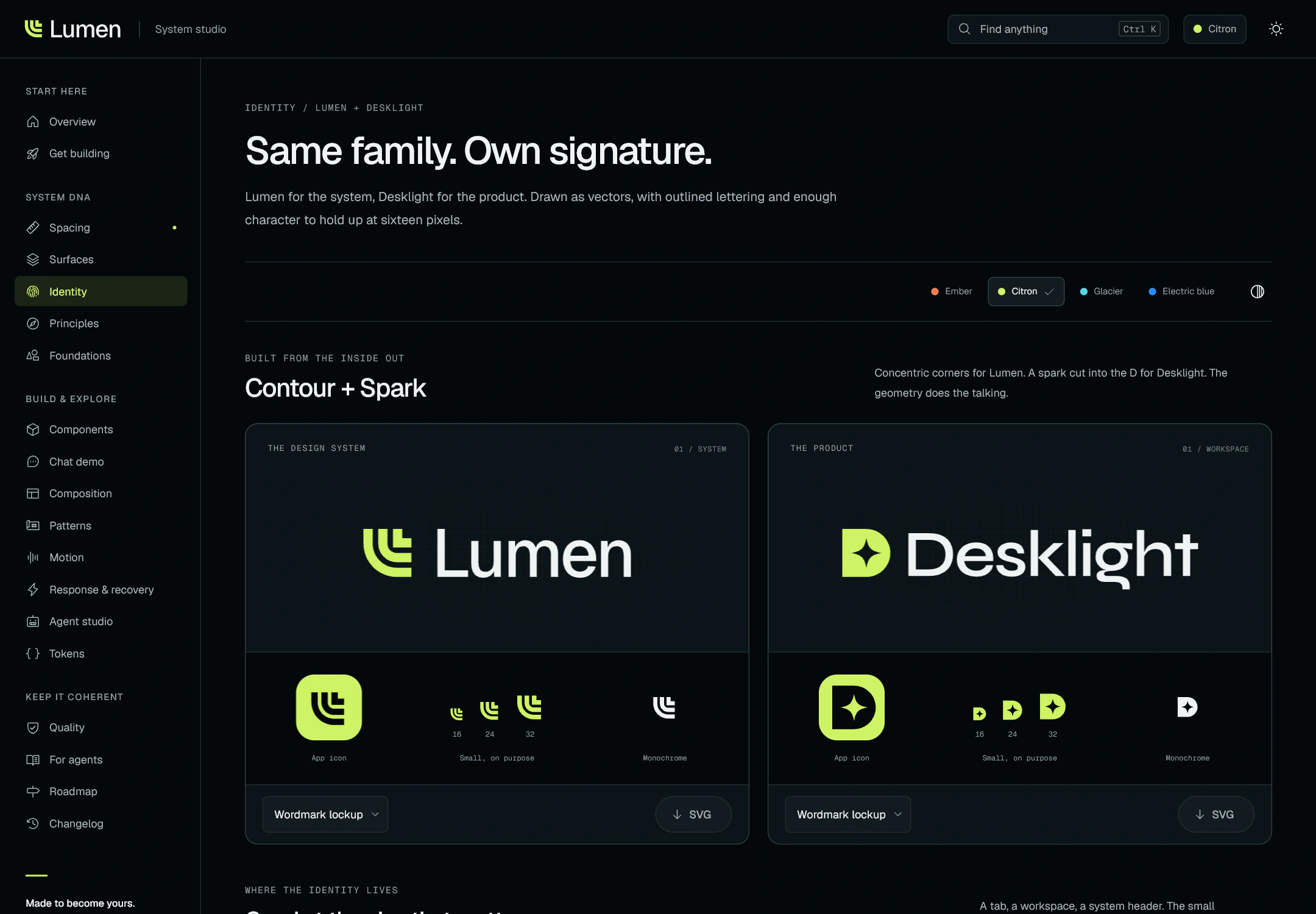Image resolution: width=1316 pixels, height=914 pixels.
Task: Open the Roadmap page in sidebar
Action: (x=101, y=792)
